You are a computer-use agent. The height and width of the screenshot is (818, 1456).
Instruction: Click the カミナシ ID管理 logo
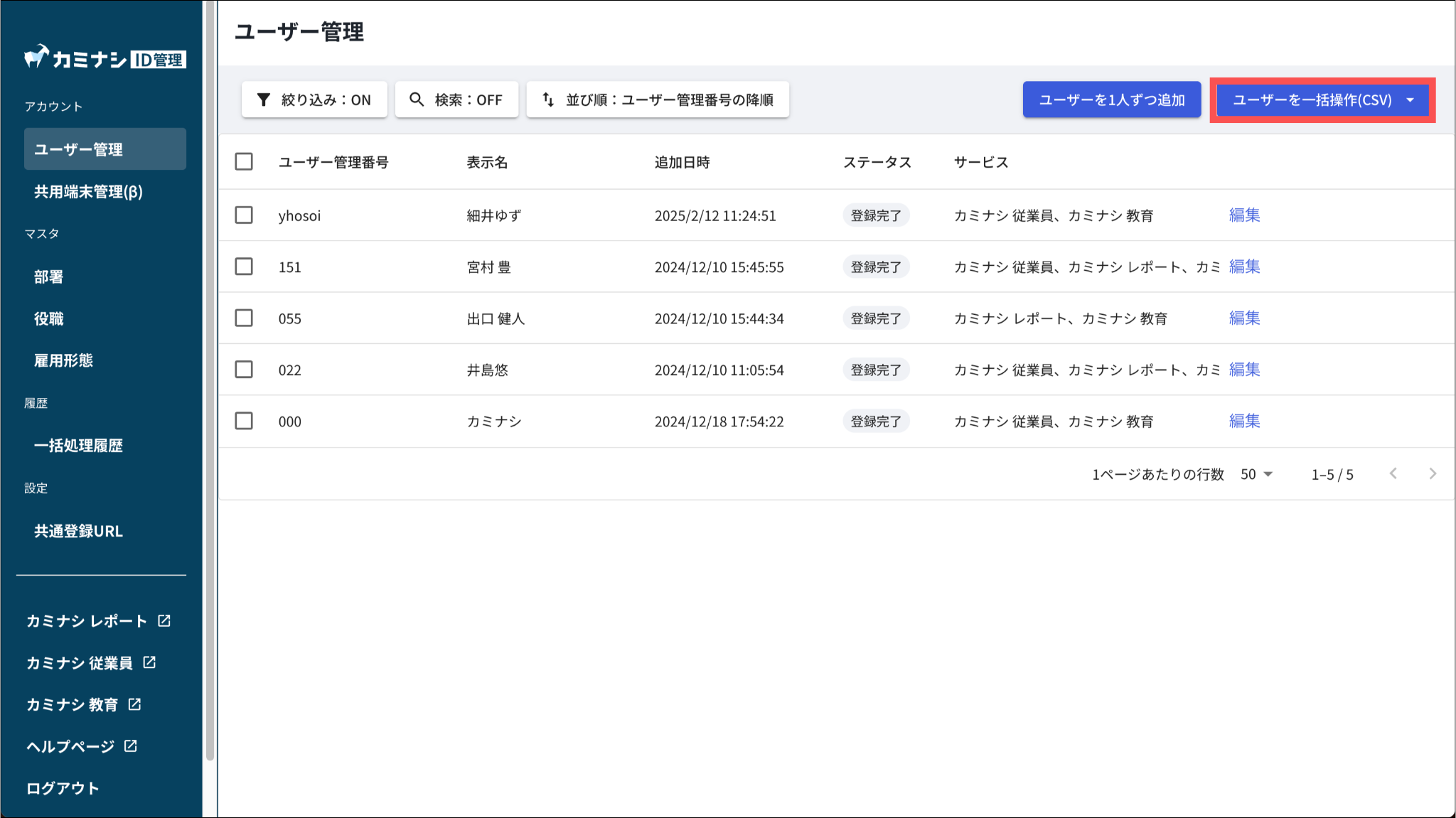(x=105, y=58)
